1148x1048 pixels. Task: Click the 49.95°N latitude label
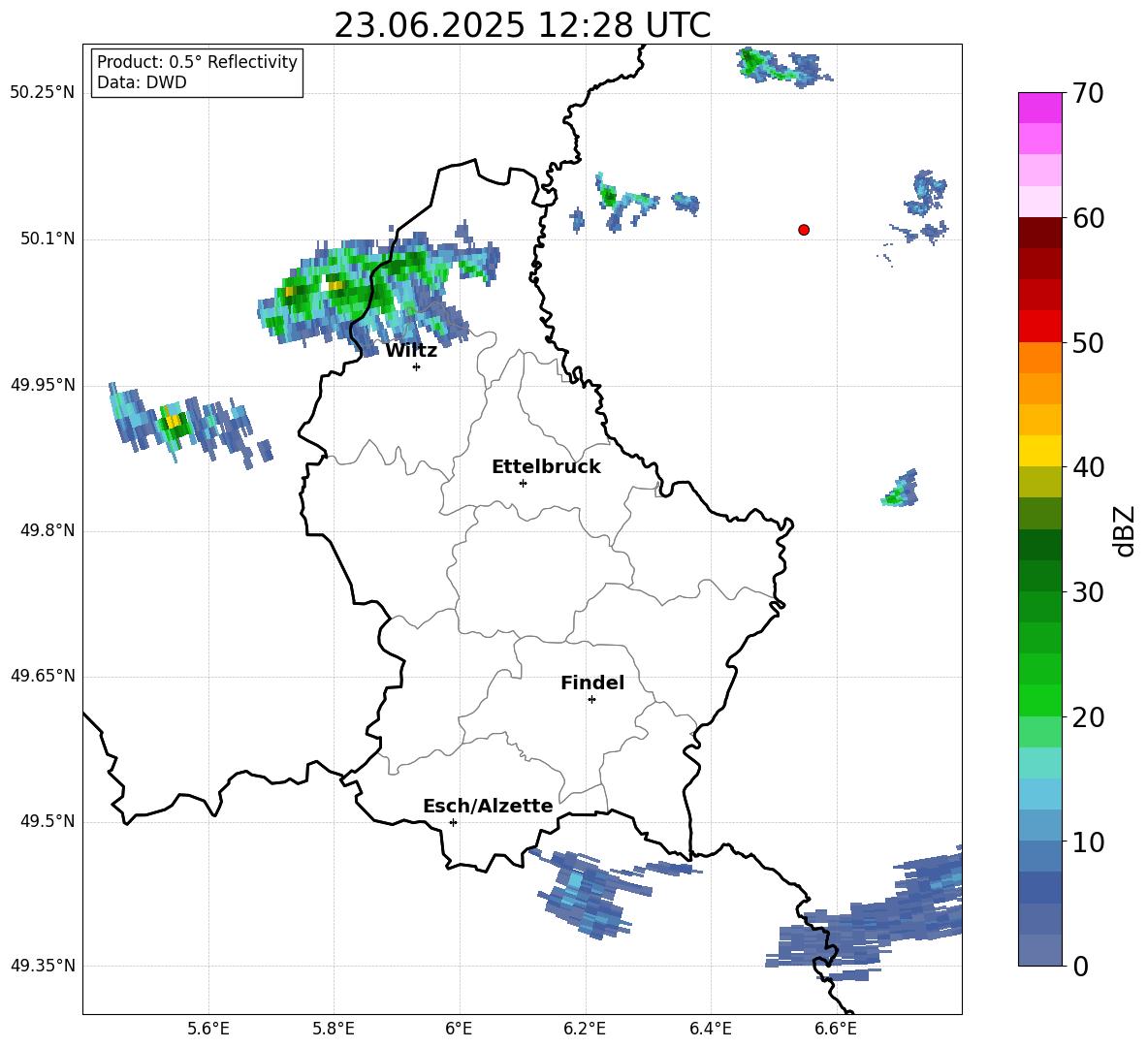pyautogui.click(x=43, y=385)
